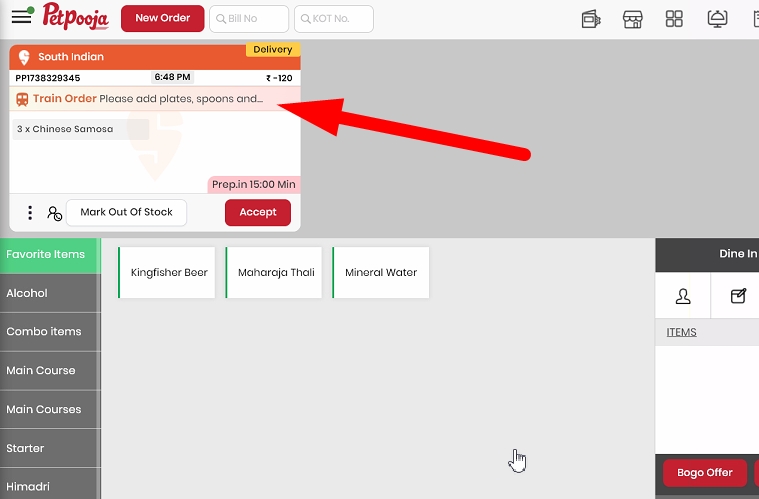Apply the Bogo Offer
The width and height of the screenshot is (759, 499).
704,472
